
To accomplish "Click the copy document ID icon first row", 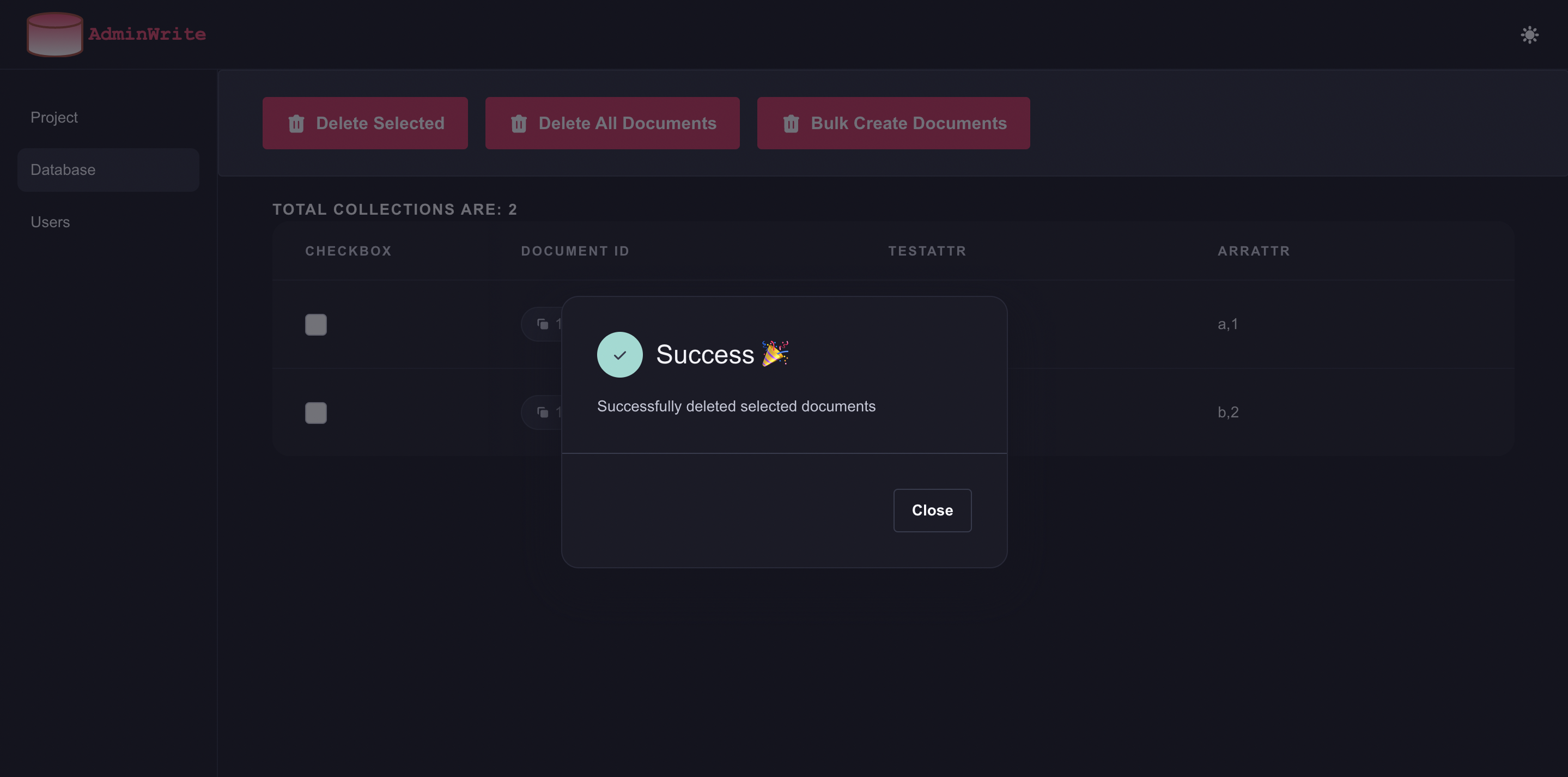I will 541,324.
